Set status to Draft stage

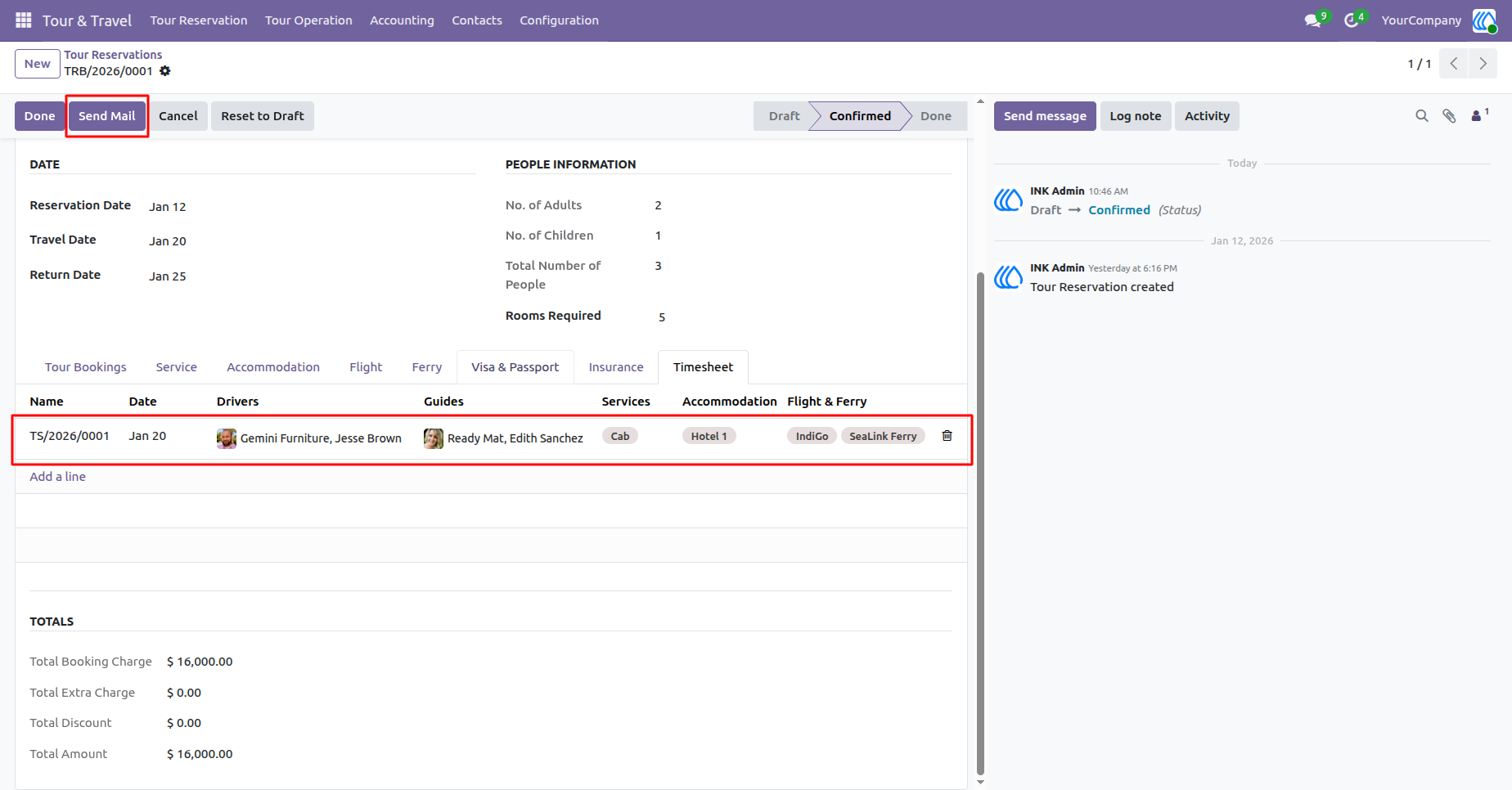pyautogui.click(x=784, y=116)
